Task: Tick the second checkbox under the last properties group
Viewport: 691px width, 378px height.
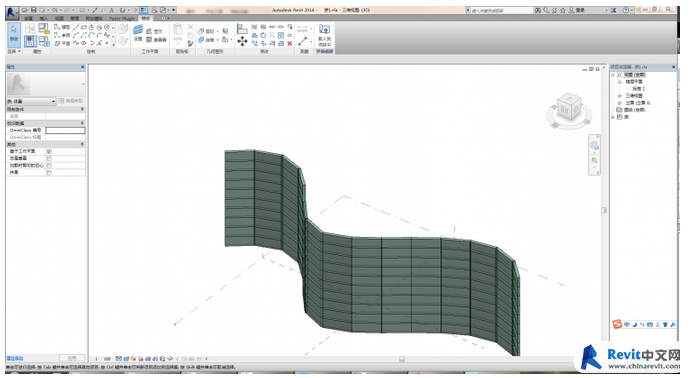Action: [49, 158]
